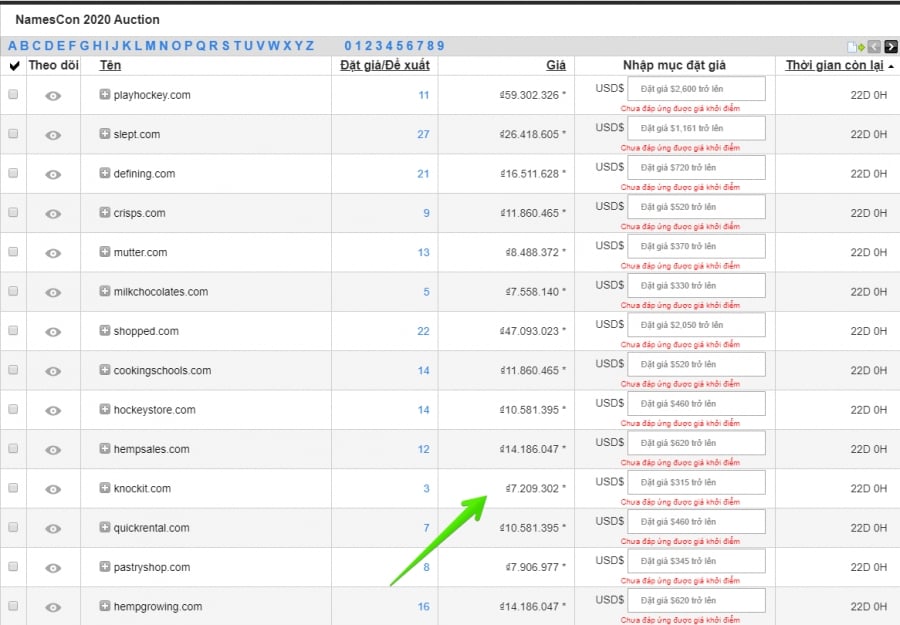Click the bid input field for hockeystore.com

(x=696, y=403)
